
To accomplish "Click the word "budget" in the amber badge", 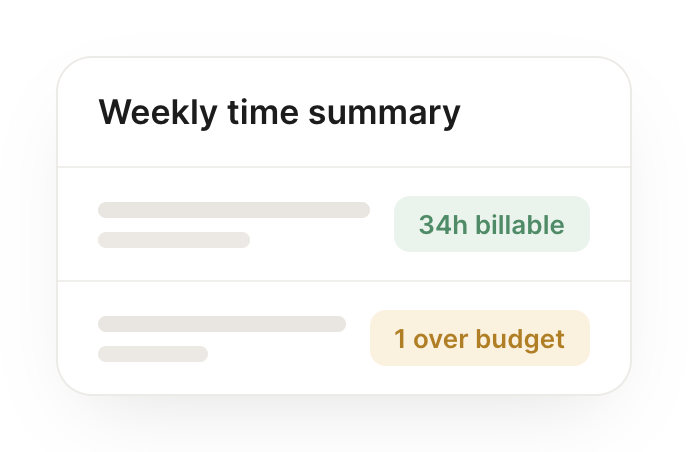I will tap(520, 340).
